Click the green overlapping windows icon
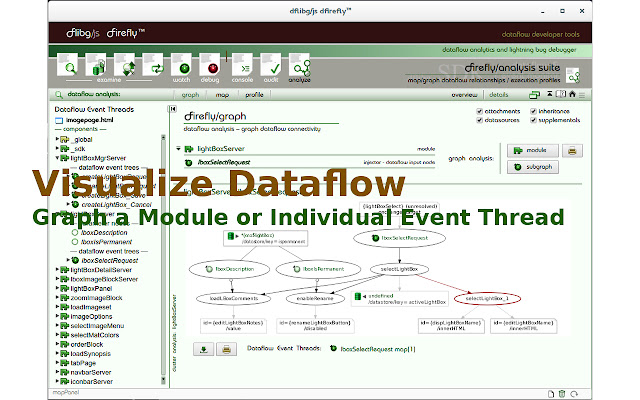 click(534, 95)
